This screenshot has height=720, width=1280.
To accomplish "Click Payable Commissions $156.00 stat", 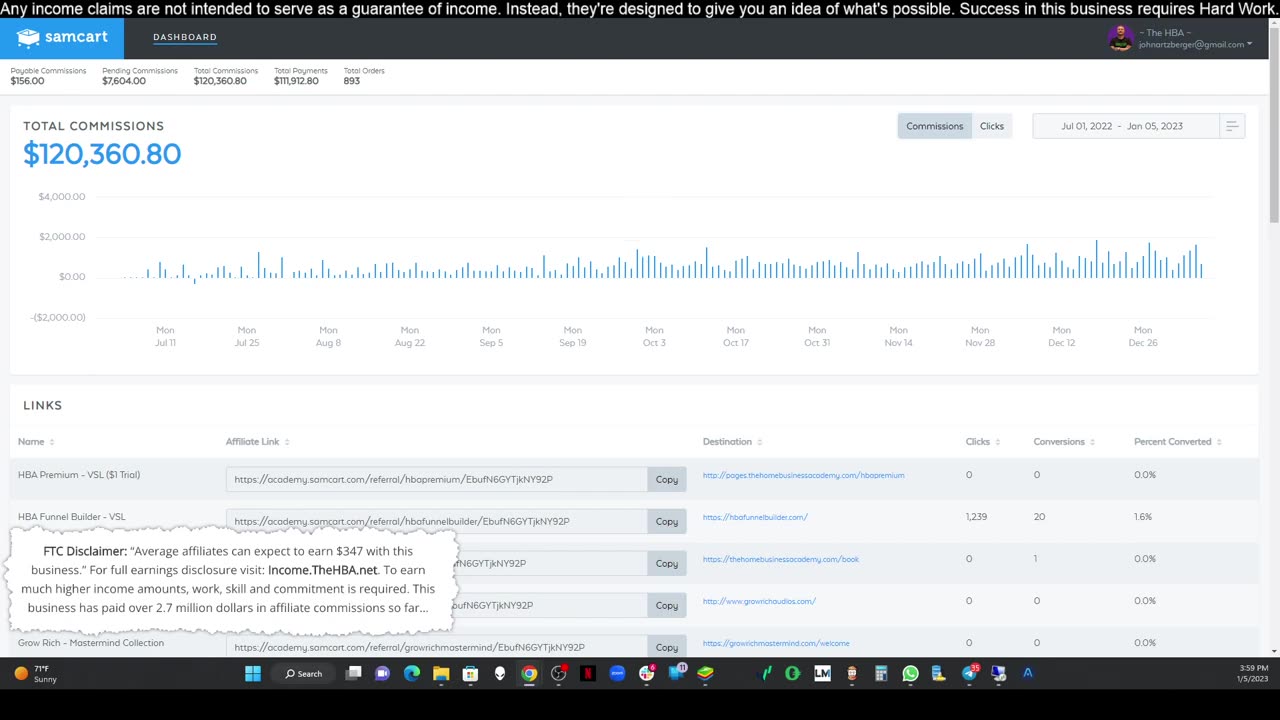I will 48,76.
